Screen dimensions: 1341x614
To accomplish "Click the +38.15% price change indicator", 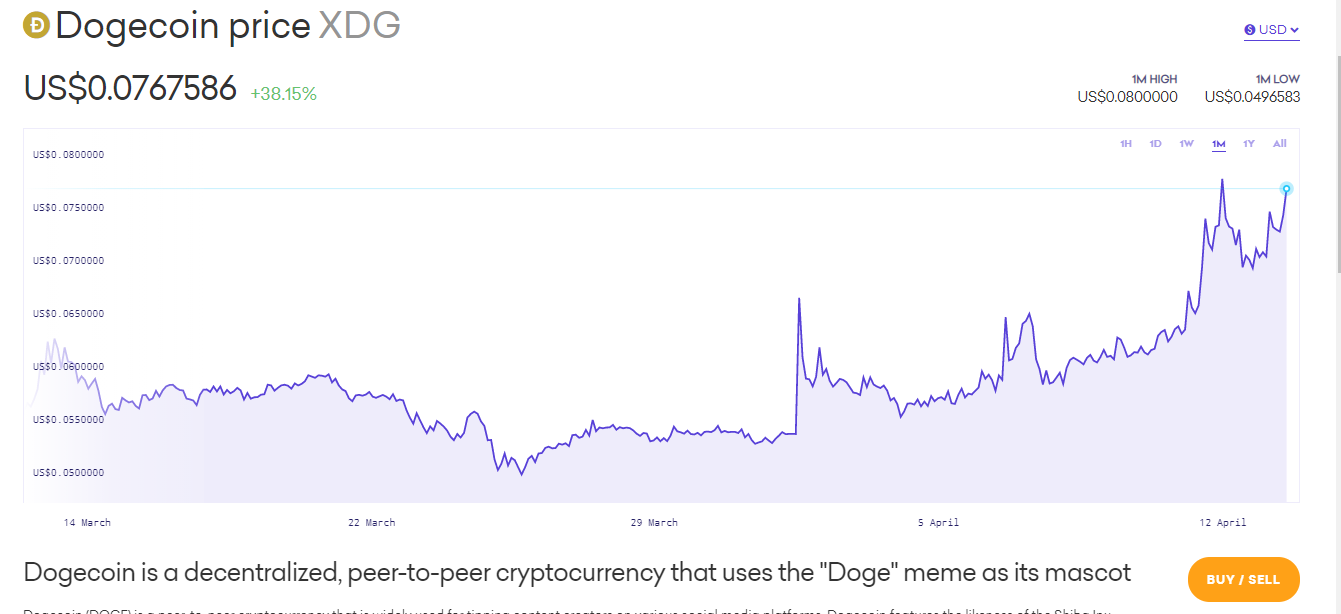I will click(x=283, y=94).
